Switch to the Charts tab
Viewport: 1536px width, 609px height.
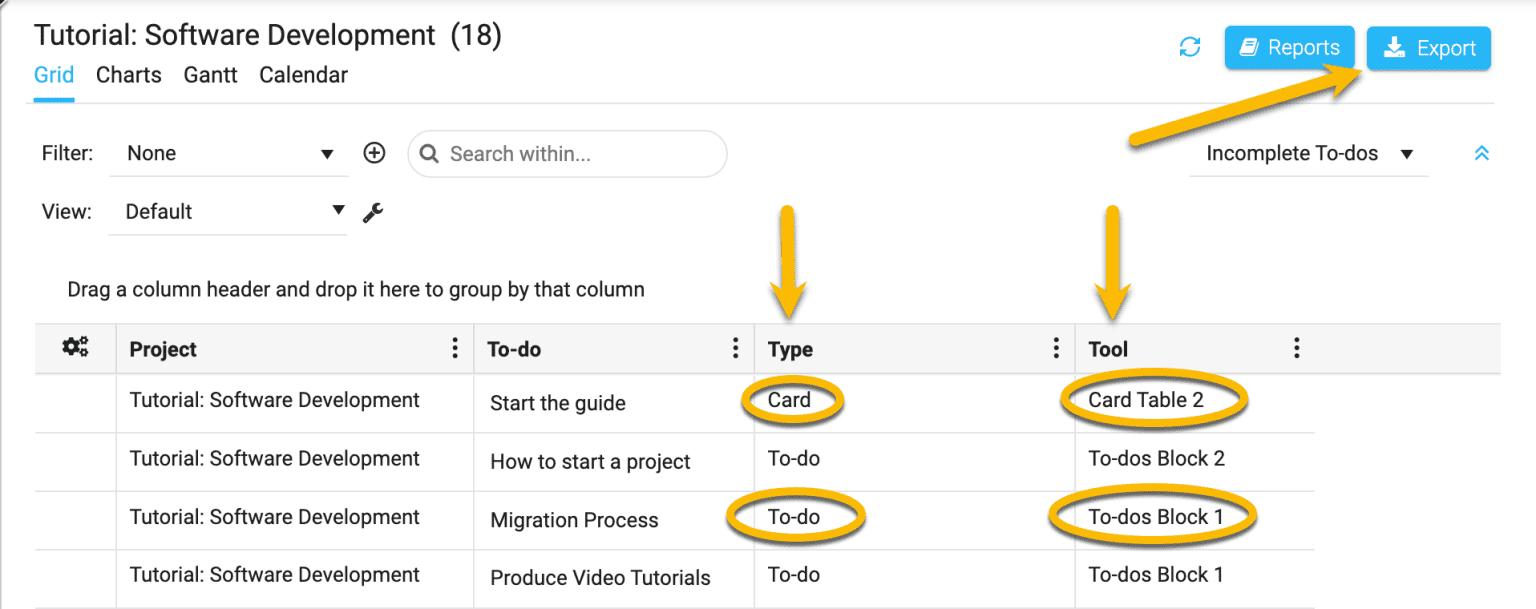click(129, 75)
